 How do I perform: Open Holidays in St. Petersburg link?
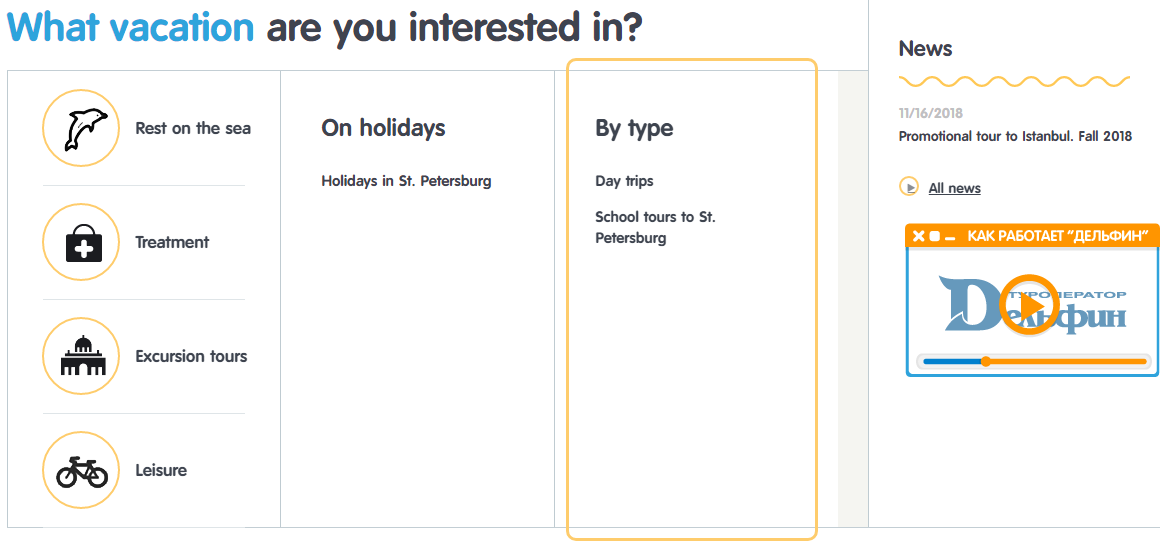click(406, 181)
